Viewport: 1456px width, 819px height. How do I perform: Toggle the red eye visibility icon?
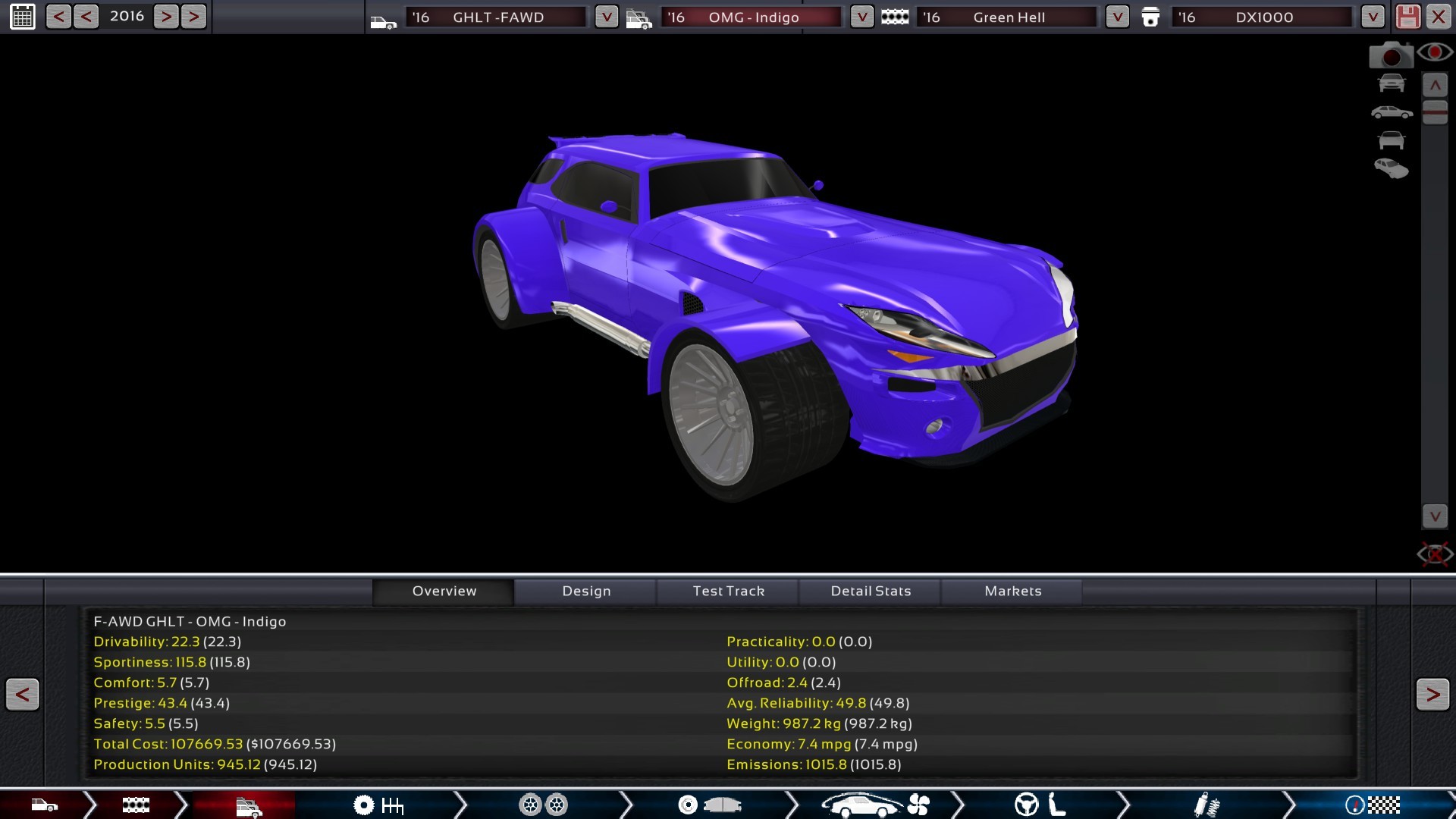pyautogui.click(x=1435, y=52)
